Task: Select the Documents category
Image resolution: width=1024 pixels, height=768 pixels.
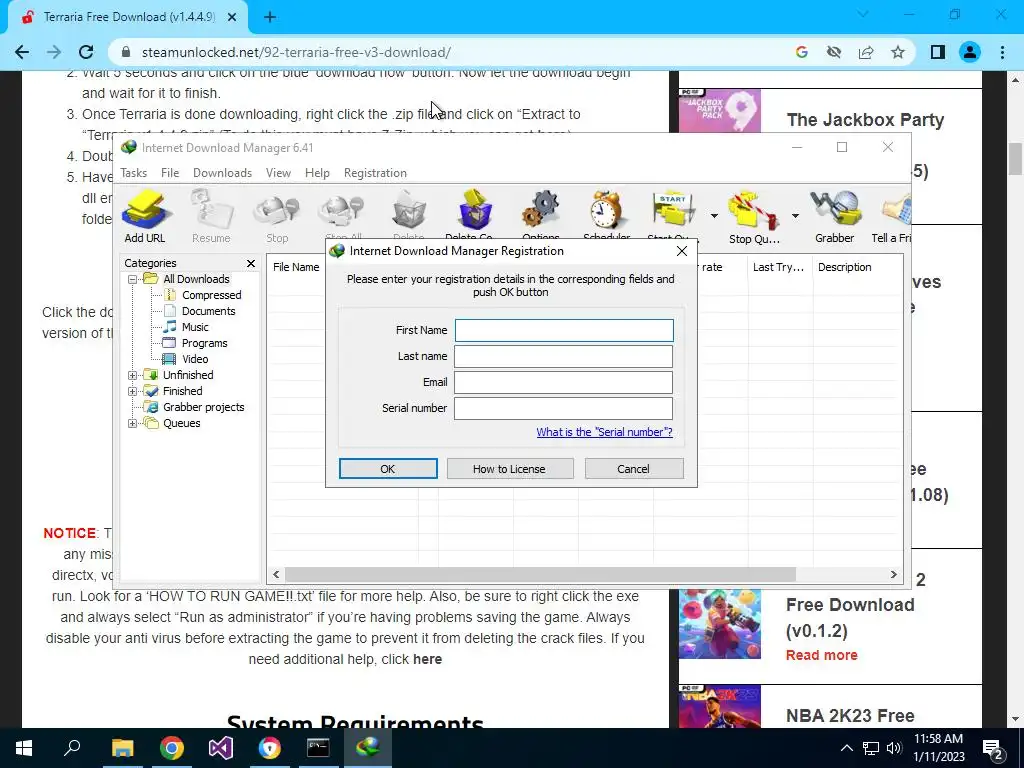Action: coord(208,312)
